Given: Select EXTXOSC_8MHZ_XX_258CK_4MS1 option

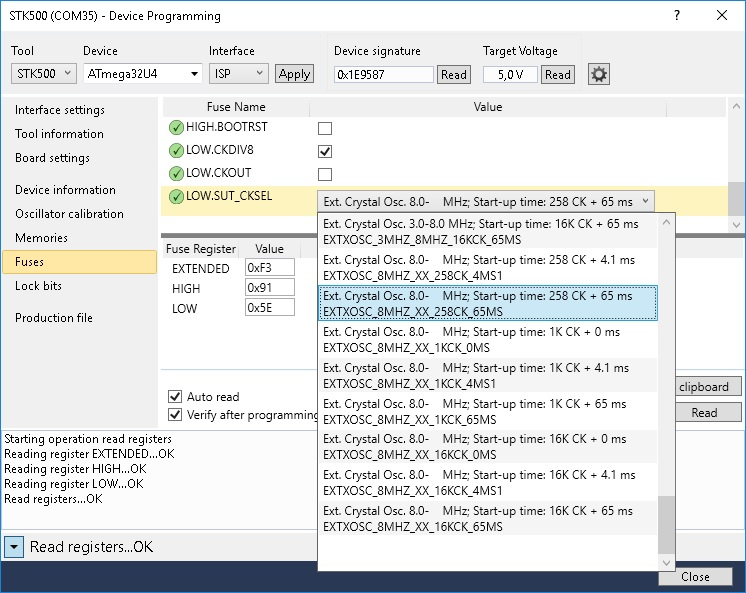Looking at the screenshot, I should point(488,267).
